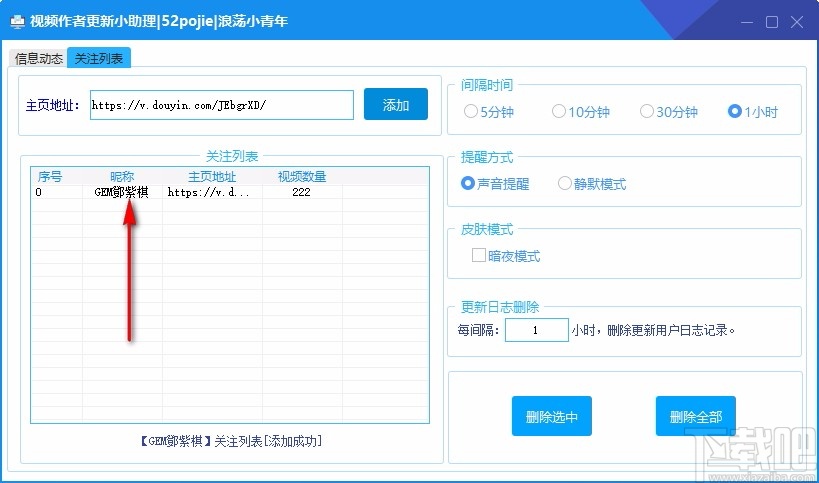Viewport: 819px width, 483px height.
Task: Click the https://v.d... address cell
Action: [x=208, y=192]
